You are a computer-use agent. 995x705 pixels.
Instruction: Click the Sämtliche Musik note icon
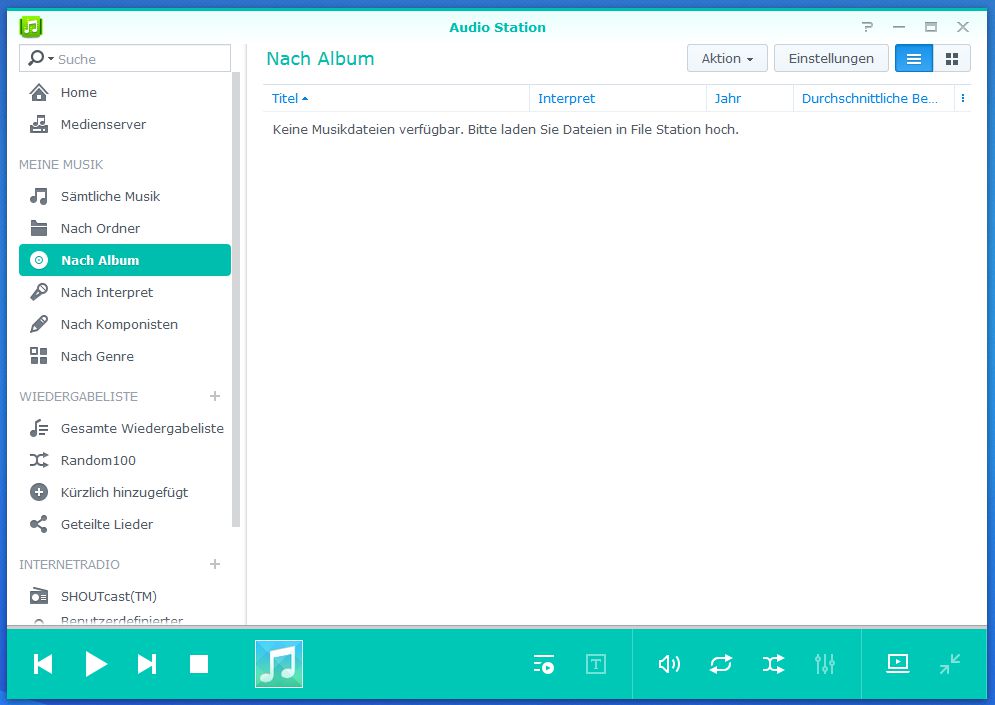point(39,197)
